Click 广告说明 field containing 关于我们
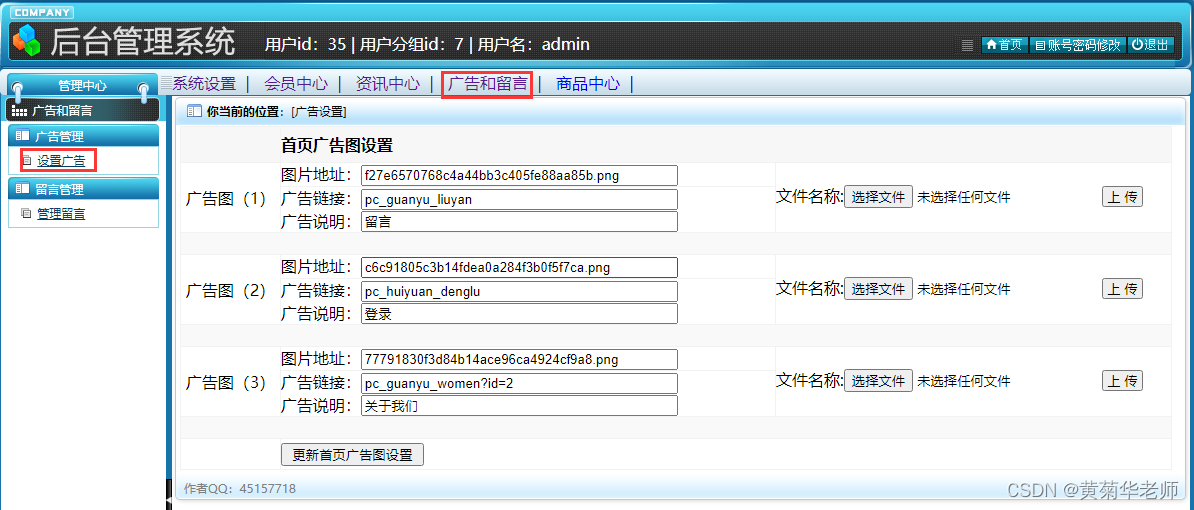 click(519, 406)
